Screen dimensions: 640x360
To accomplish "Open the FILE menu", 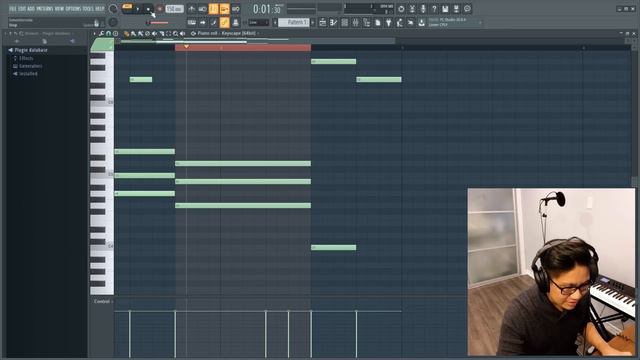I will pos(13,9).
